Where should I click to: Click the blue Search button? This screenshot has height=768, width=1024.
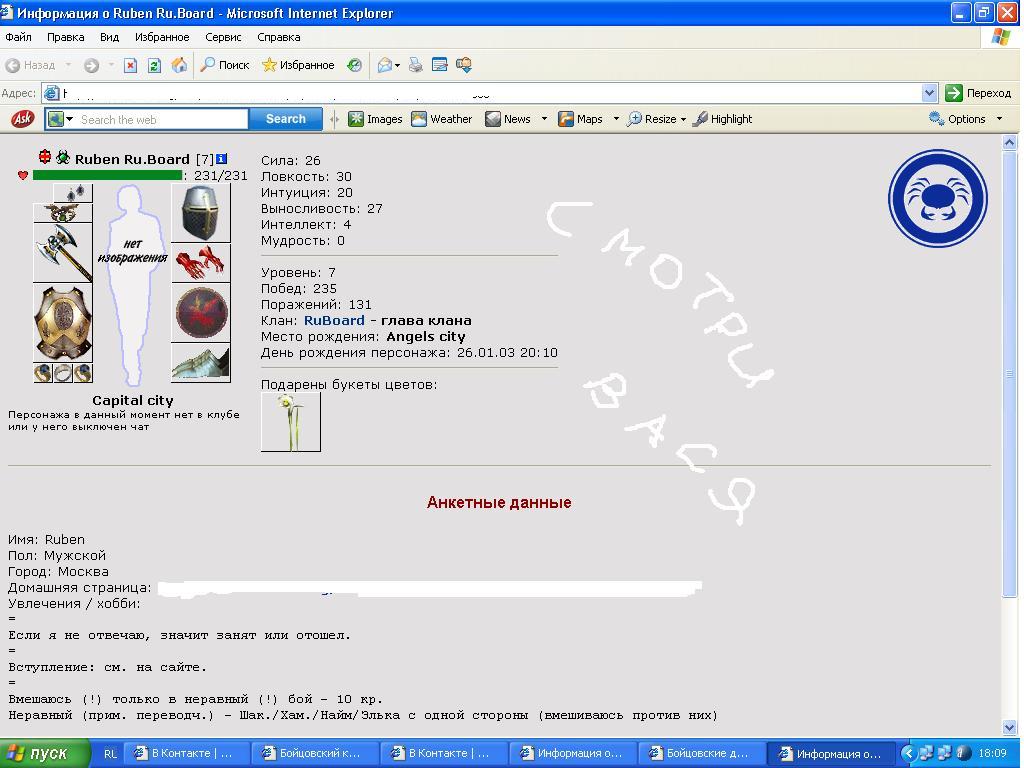pyautogui.click(x=285, y=119)
